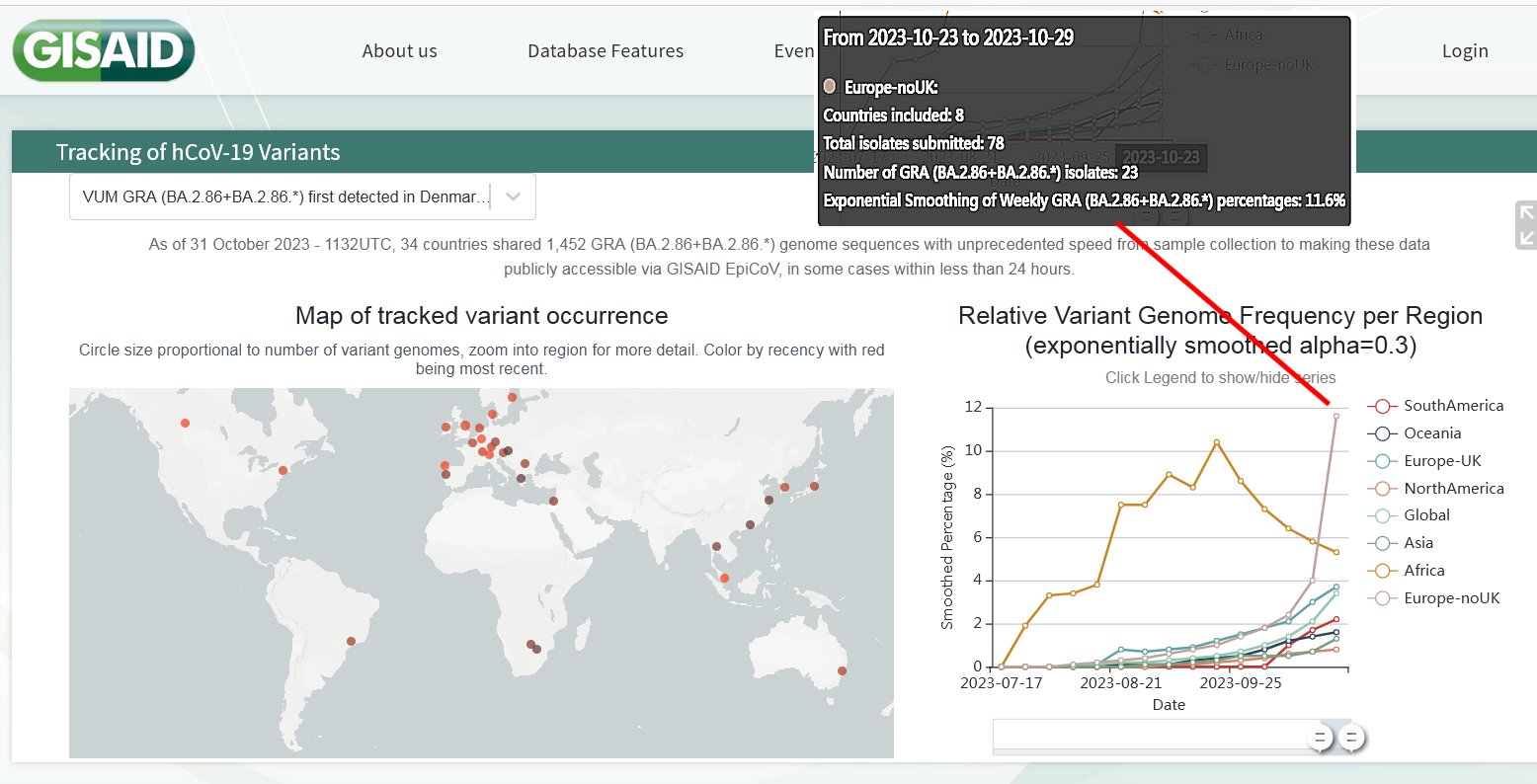Viewport: 1537px width, 784px height.
Task: Click the variant circle over Brazil on map
Action: (351, 642)
